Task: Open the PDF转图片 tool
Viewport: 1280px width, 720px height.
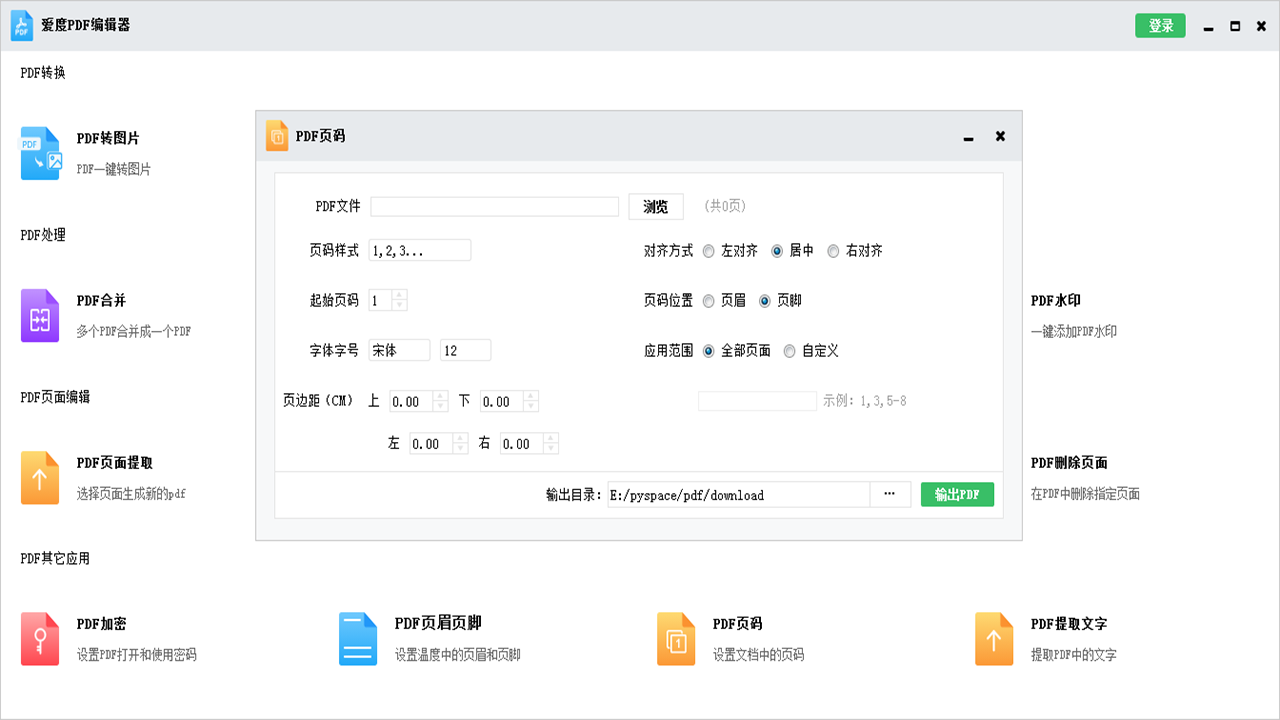Action: 38,153
